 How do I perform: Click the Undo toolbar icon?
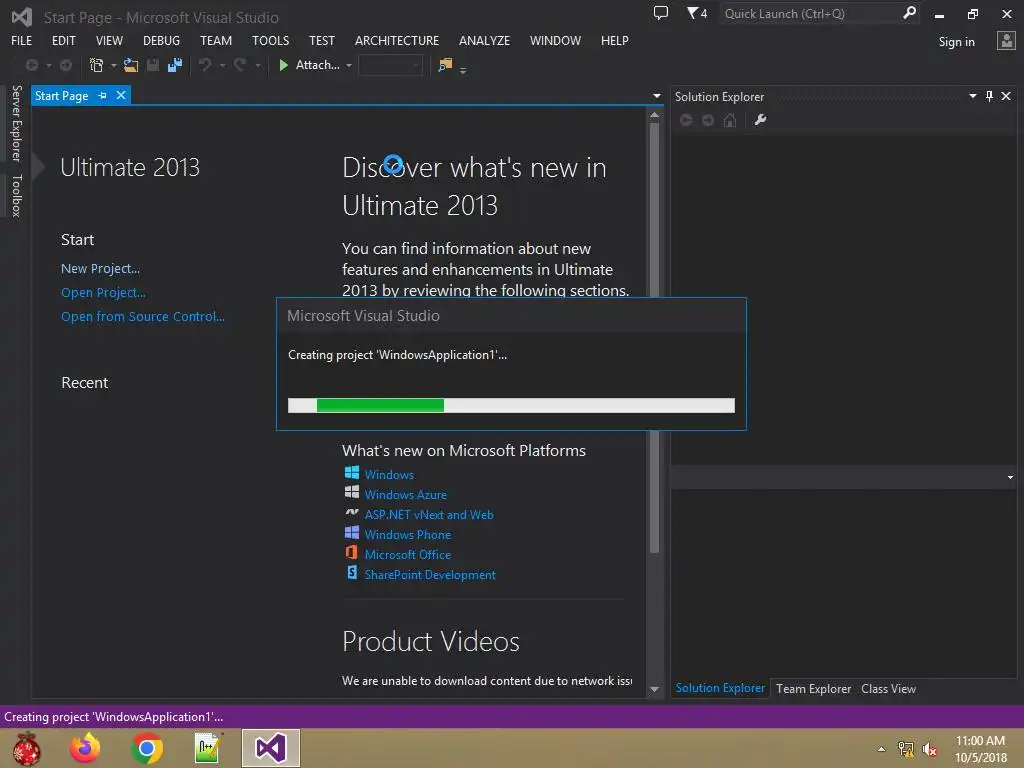pos(205,65)
